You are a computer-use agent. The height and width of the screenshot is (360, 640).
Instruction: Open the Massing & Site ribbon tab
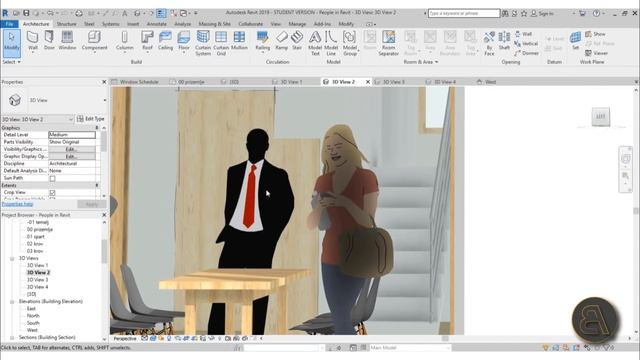(x=214, y=24)
